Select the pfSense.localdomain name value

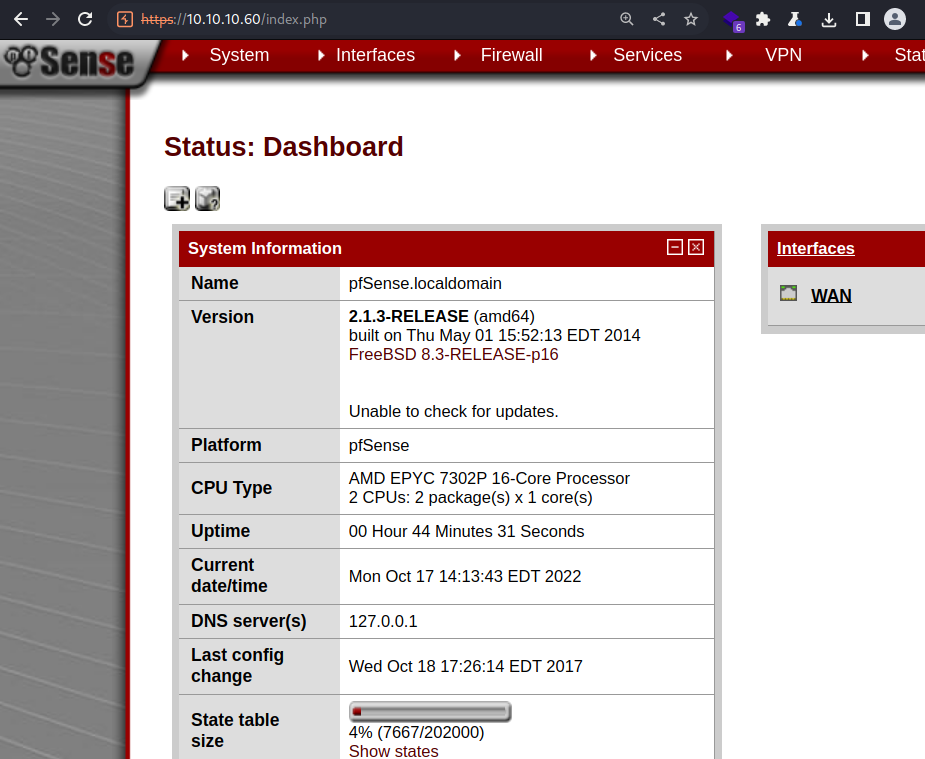coord(425,284)
